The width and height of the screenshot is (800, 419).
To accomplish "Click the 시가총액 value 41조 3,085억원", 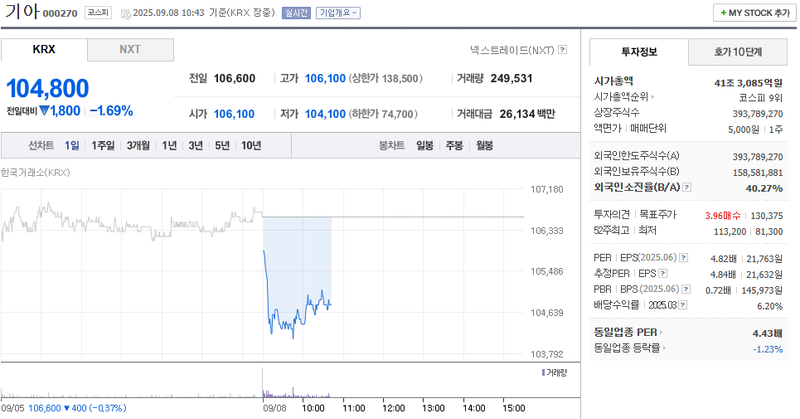I will (748, 83).
